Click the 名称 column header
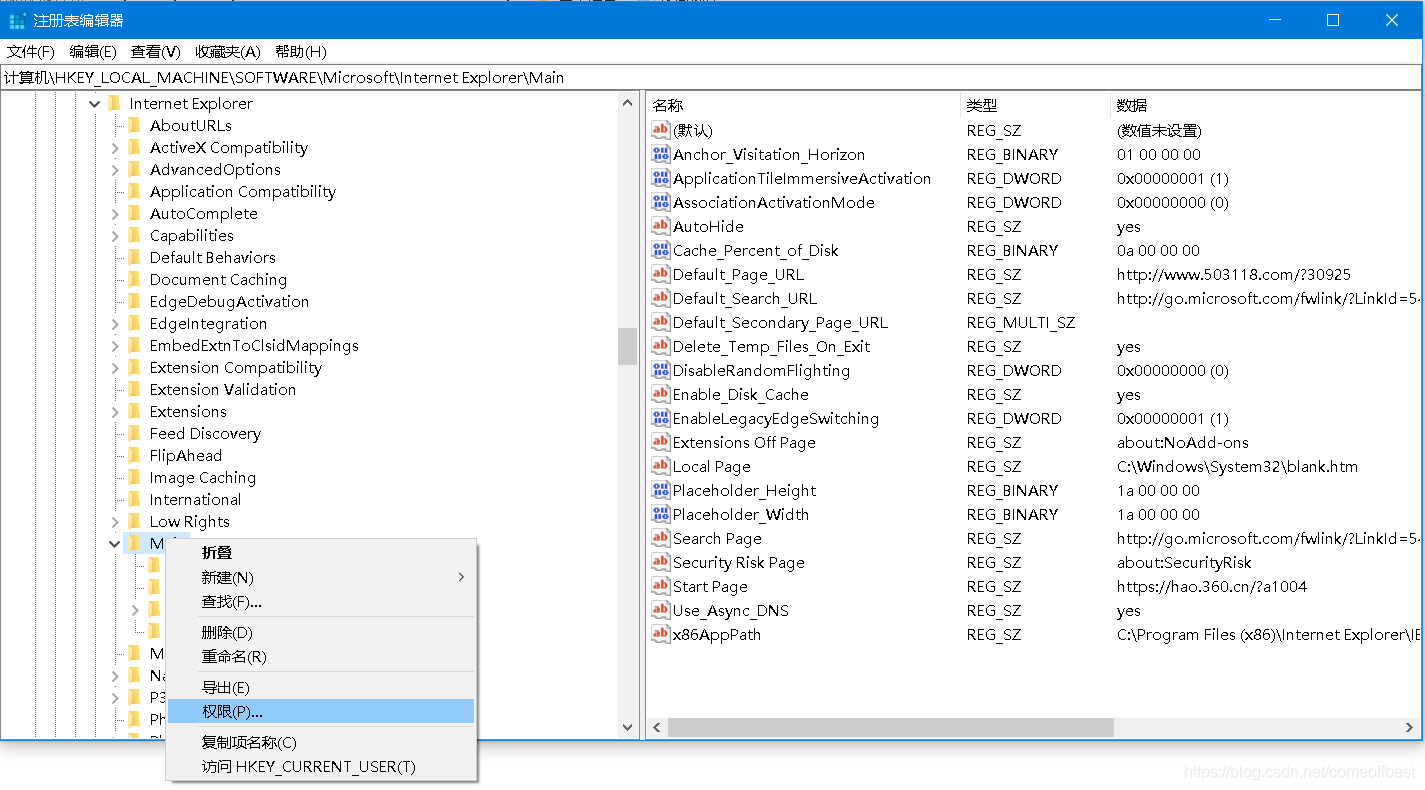The width and height of the screenshot is (1425, 790). point(803,105)
